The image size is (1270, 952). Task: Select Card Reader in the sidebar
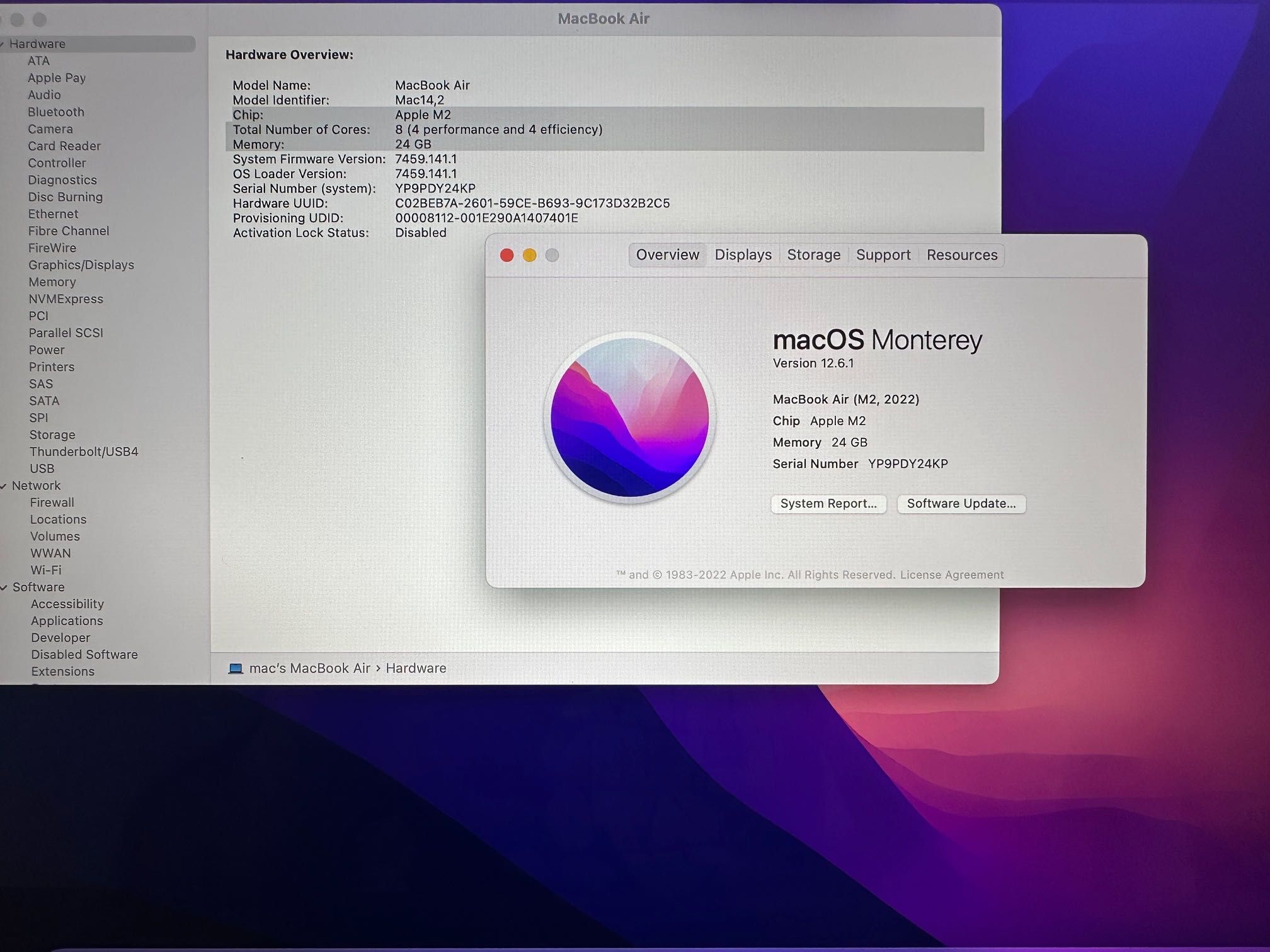pos(64,146)
